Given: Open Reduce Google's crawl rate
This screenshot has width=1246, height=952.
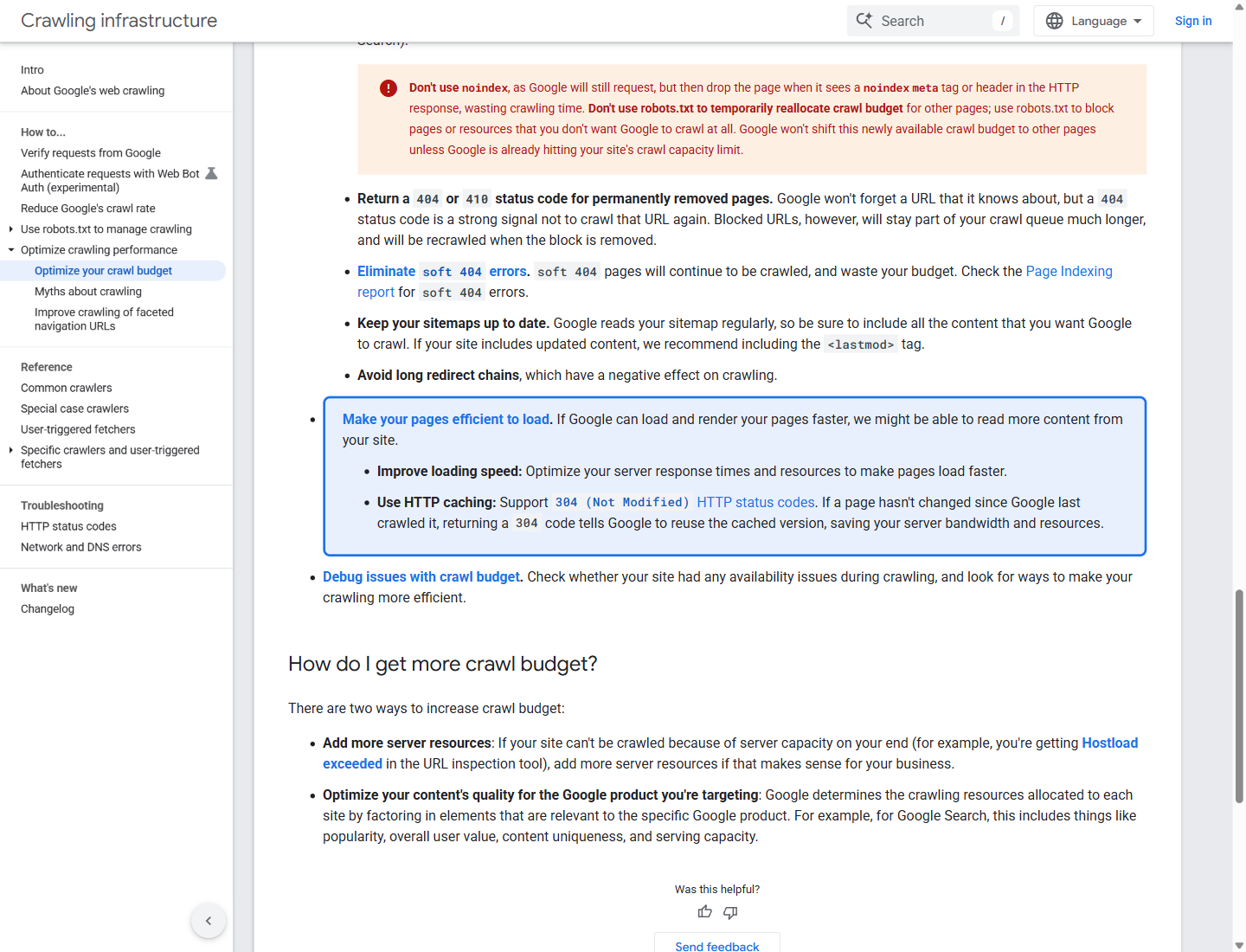Looking at the screenshot, I should (x=88, y=209).
